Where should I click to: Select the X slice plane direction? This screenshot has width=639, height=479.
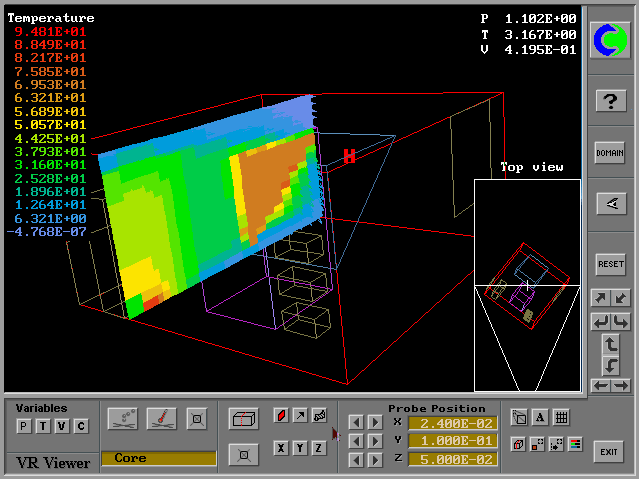click(282, 448)
